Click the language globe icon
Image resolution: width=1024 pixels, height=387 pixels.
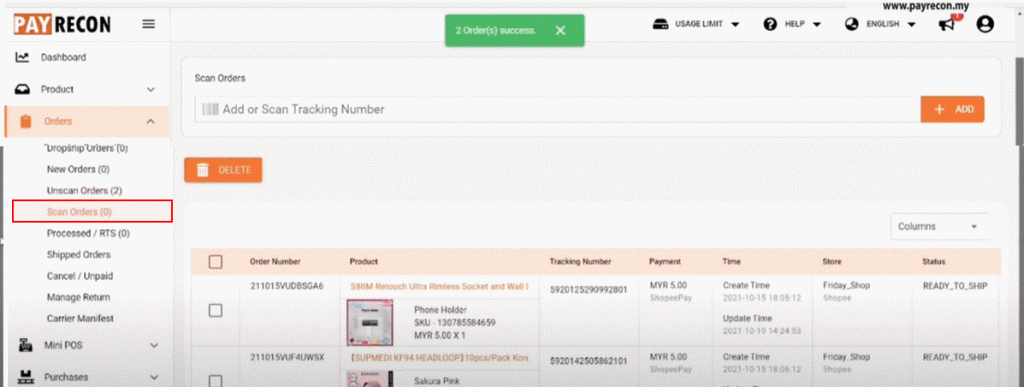pyautogui.click(x=851, y=24)
